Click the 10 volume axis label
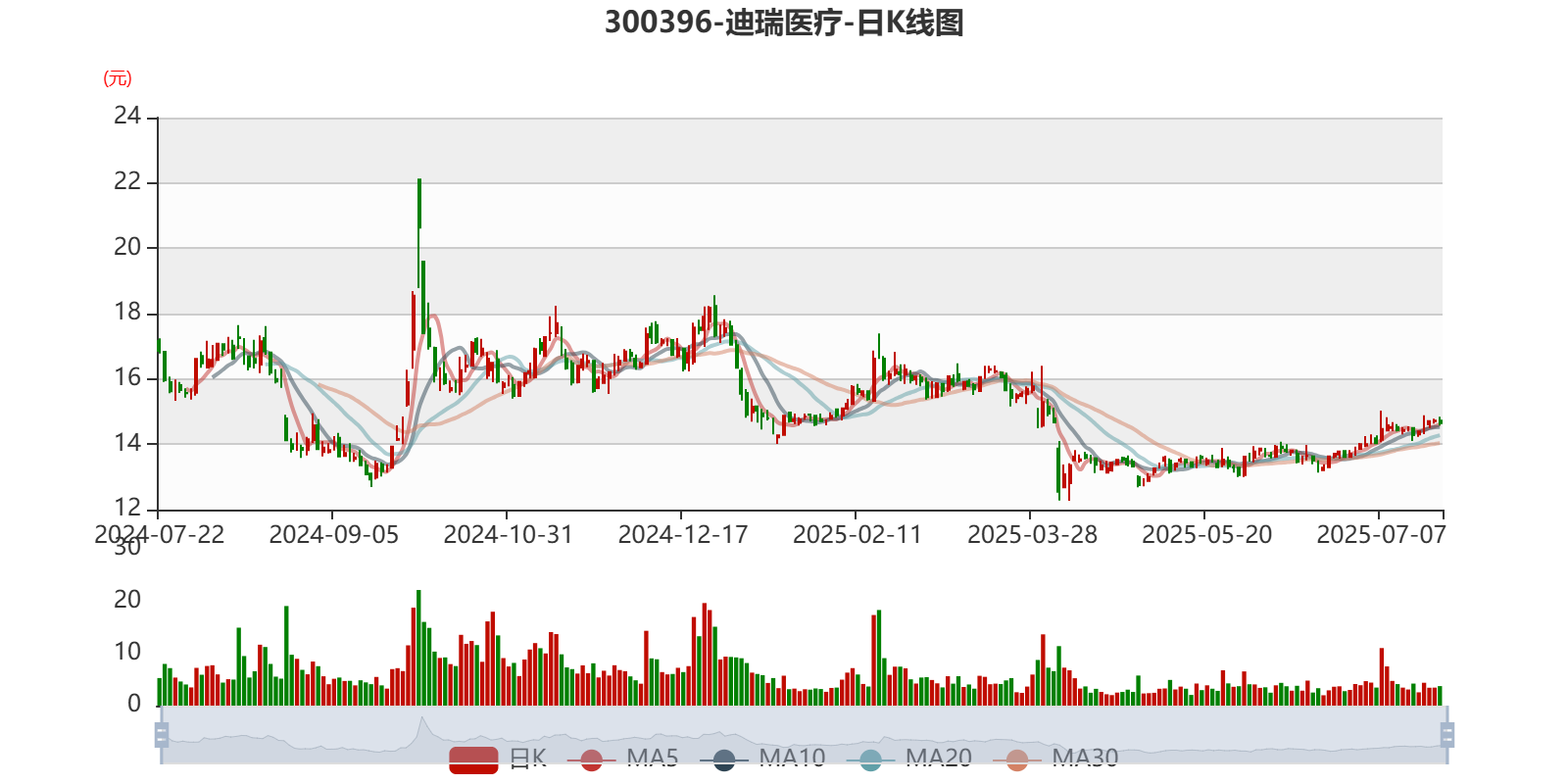Image resolution: width=1568 pixels, height=784 pixels. pos(127,652)
